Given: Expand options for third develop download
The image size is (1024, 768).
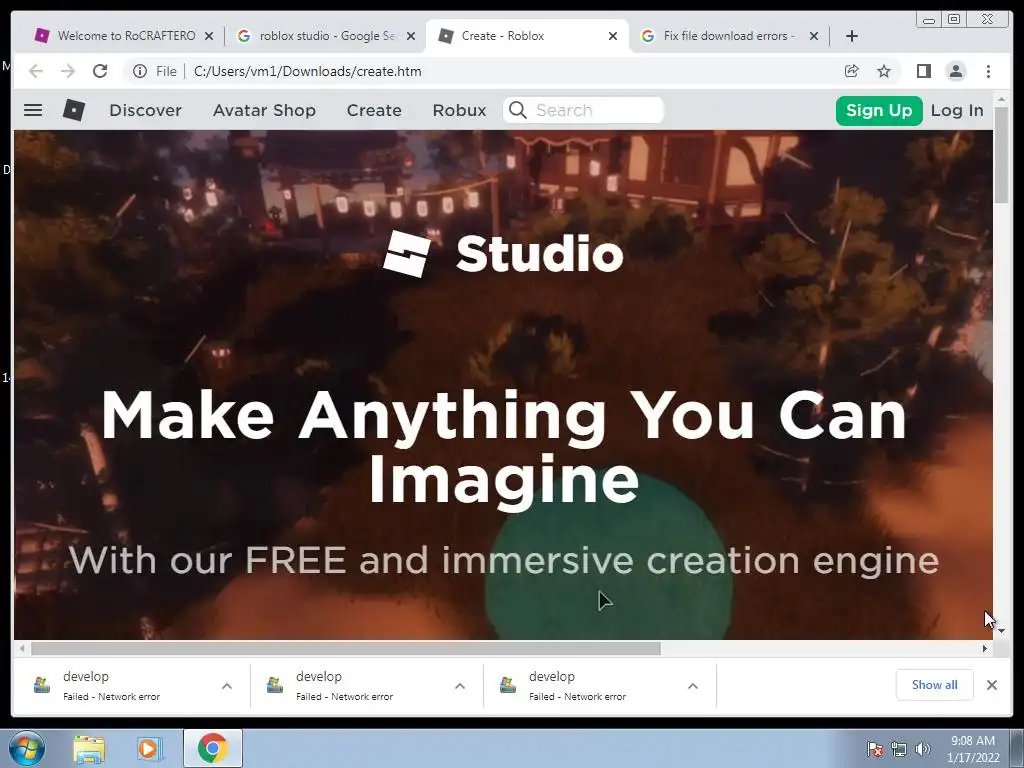Looking at the screenshot, I should [693, 686].
